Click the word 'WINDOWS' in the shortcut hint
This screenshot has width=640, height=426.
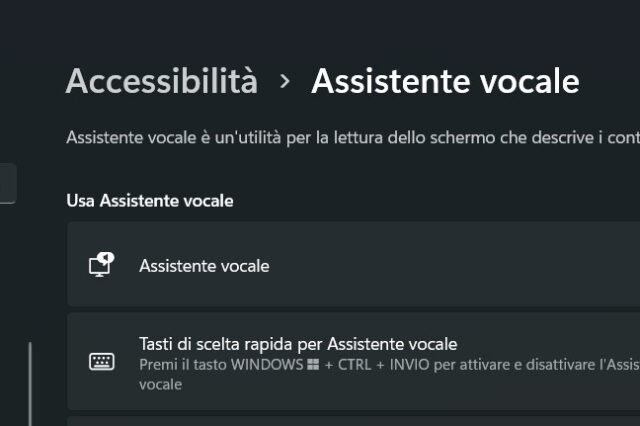pos(267,365)
